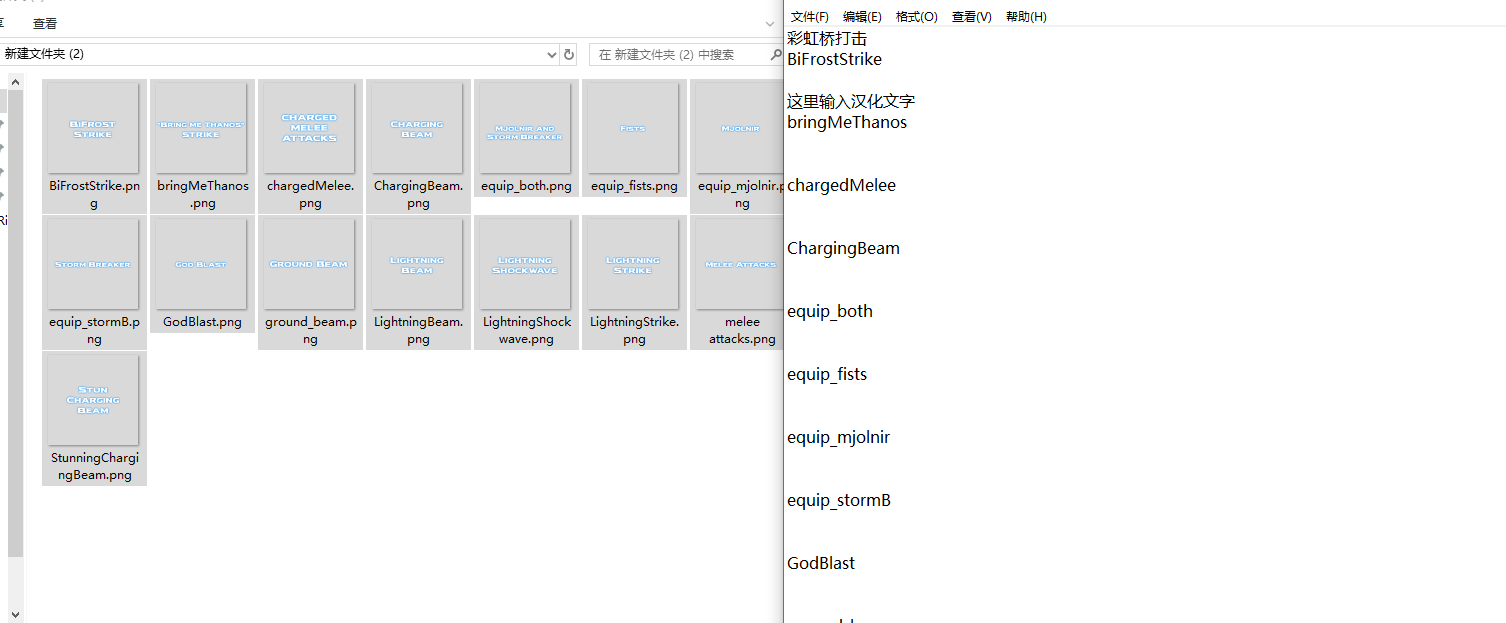The width and height of the screenshot is (1506, 623).
Task: Click the equip_both line in Notepad
Action: (830, 311)
